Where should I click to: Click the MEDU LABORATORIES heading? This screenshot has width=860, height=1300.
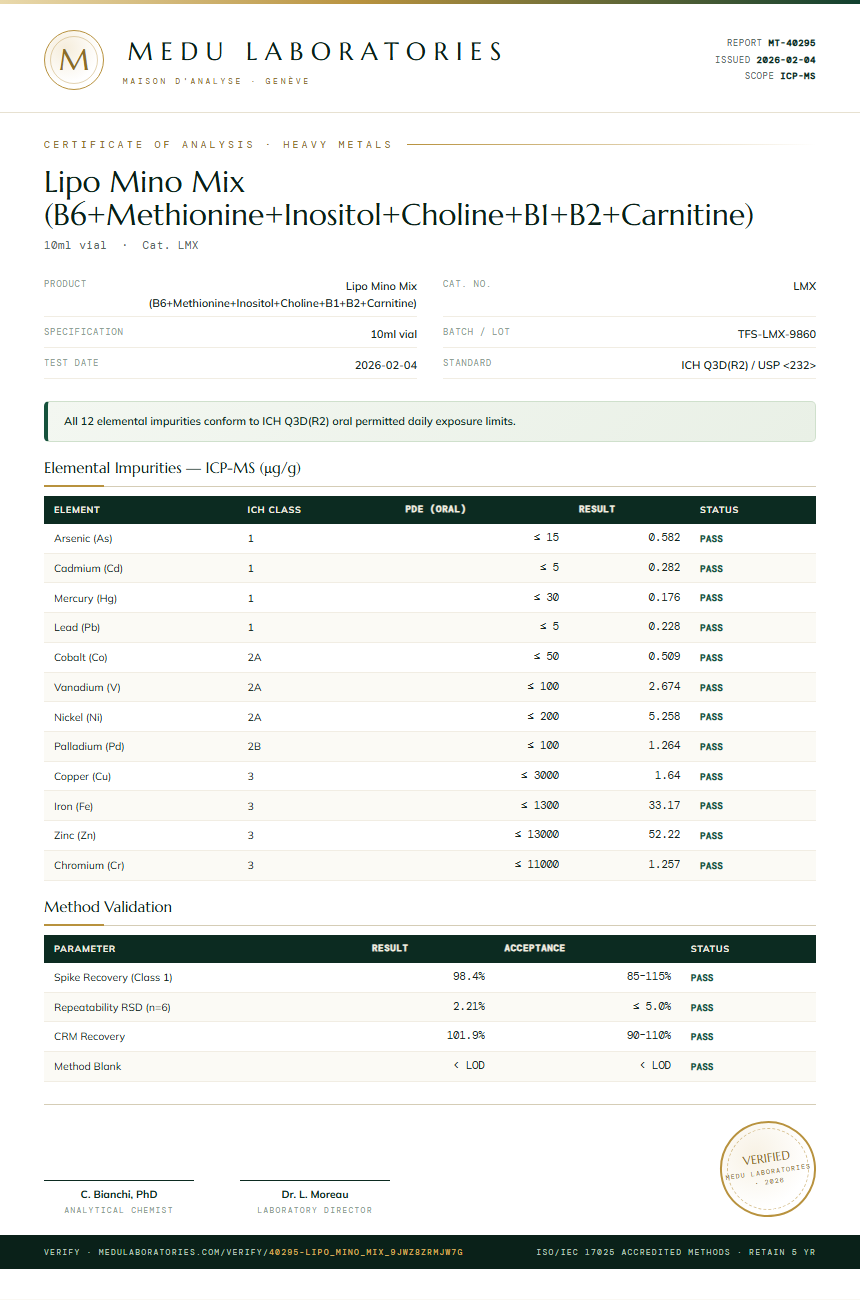click(x=316, y=52)
